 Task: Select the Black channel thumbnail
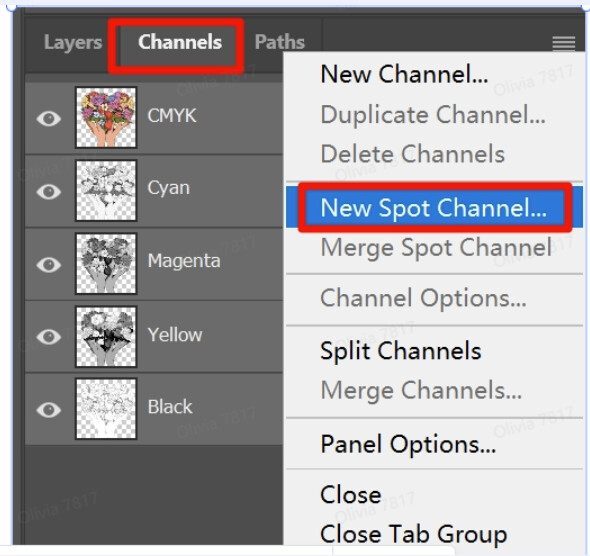point(106,409)
